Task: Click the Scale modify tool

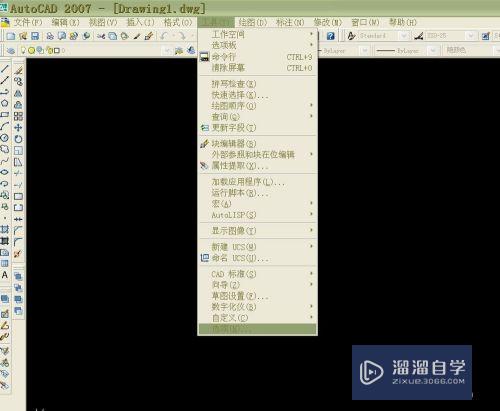Action: tap(18, 150)
